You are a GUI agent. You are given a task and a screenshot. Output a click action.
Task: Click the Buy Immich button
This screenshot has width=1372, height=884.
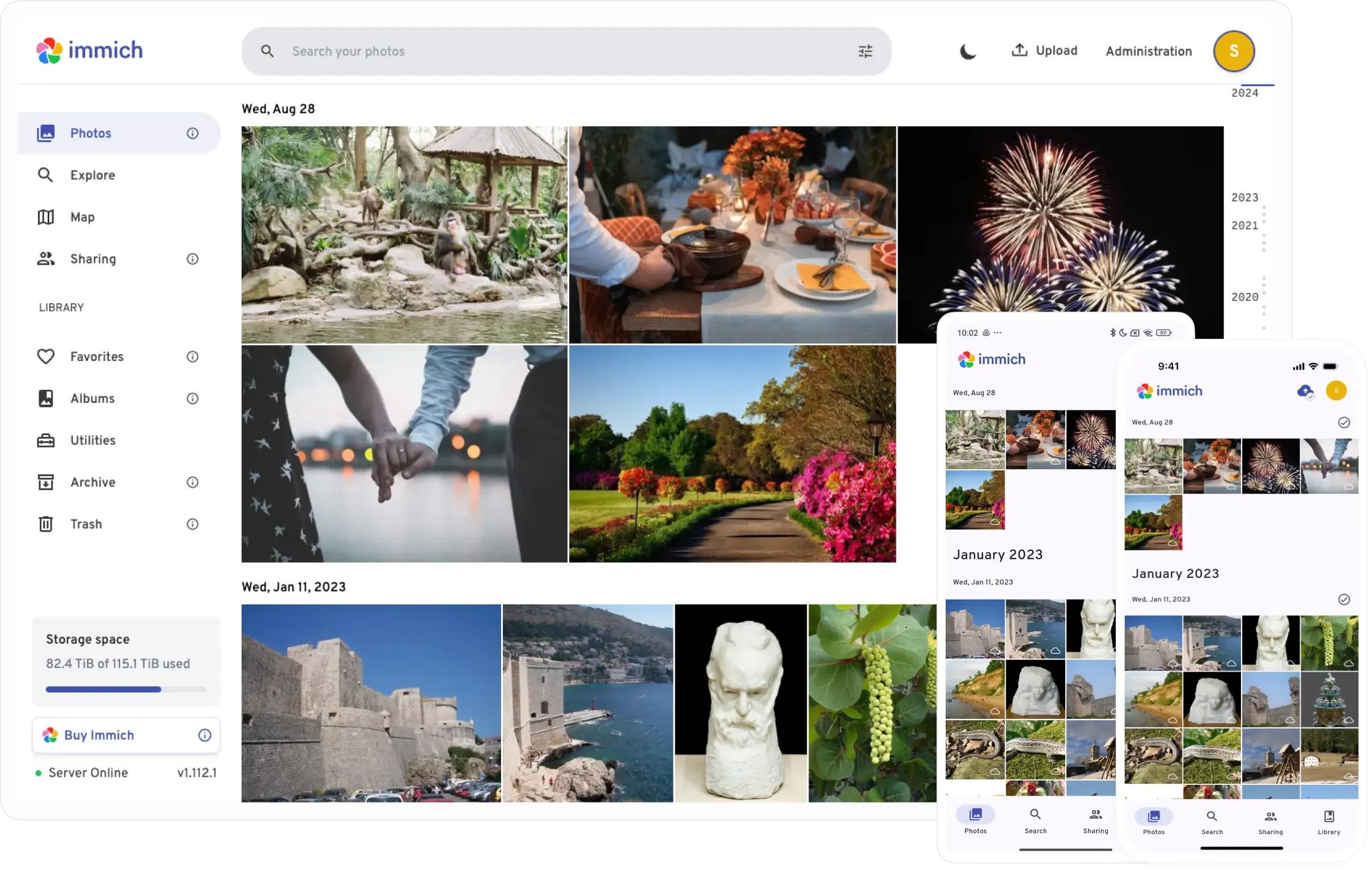[99, 735]
